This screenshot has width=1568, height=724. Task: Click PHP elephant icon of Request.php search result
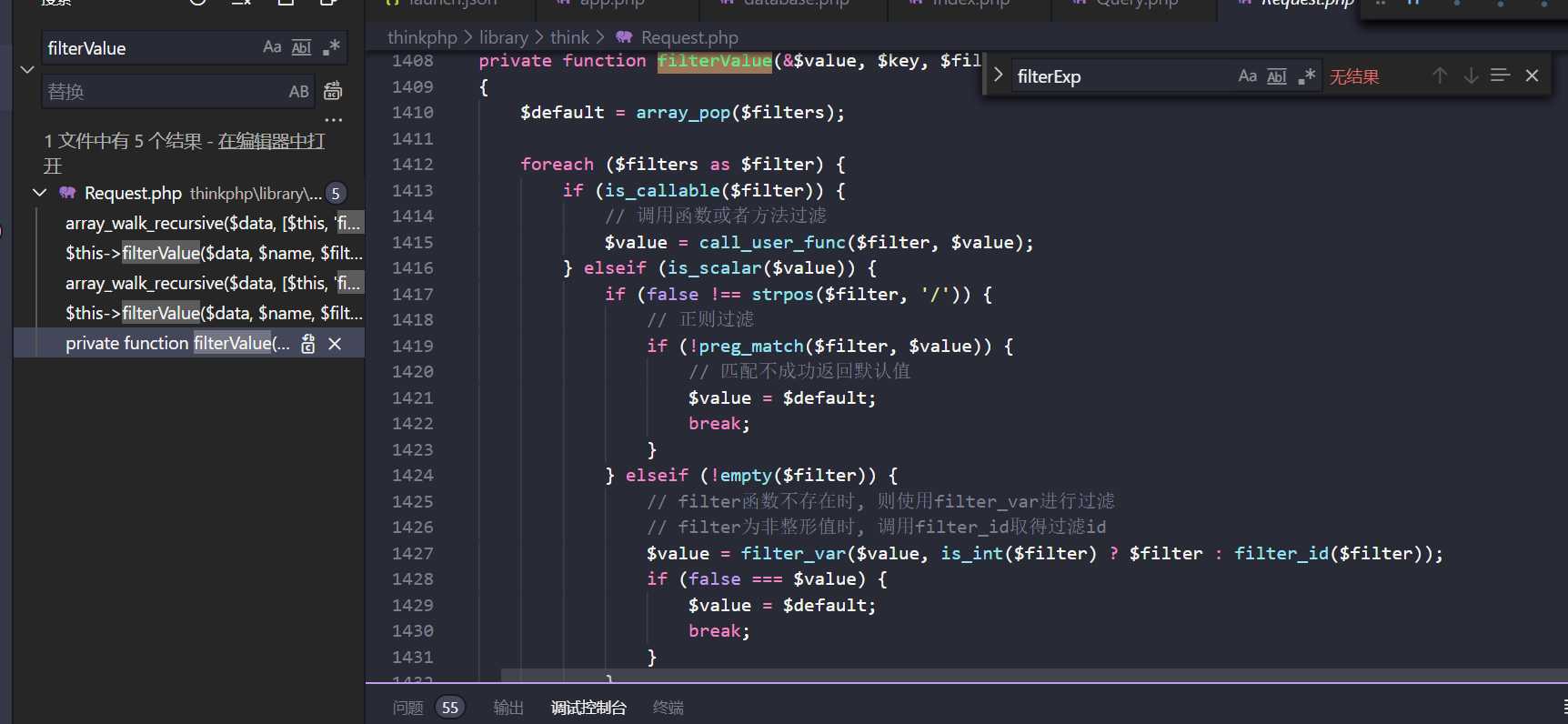tap(67, 193)
